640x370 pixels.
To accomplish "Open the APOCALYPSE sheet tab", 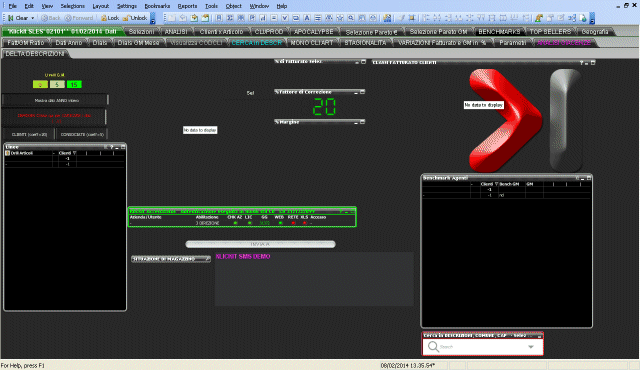I will coord(313,31).
